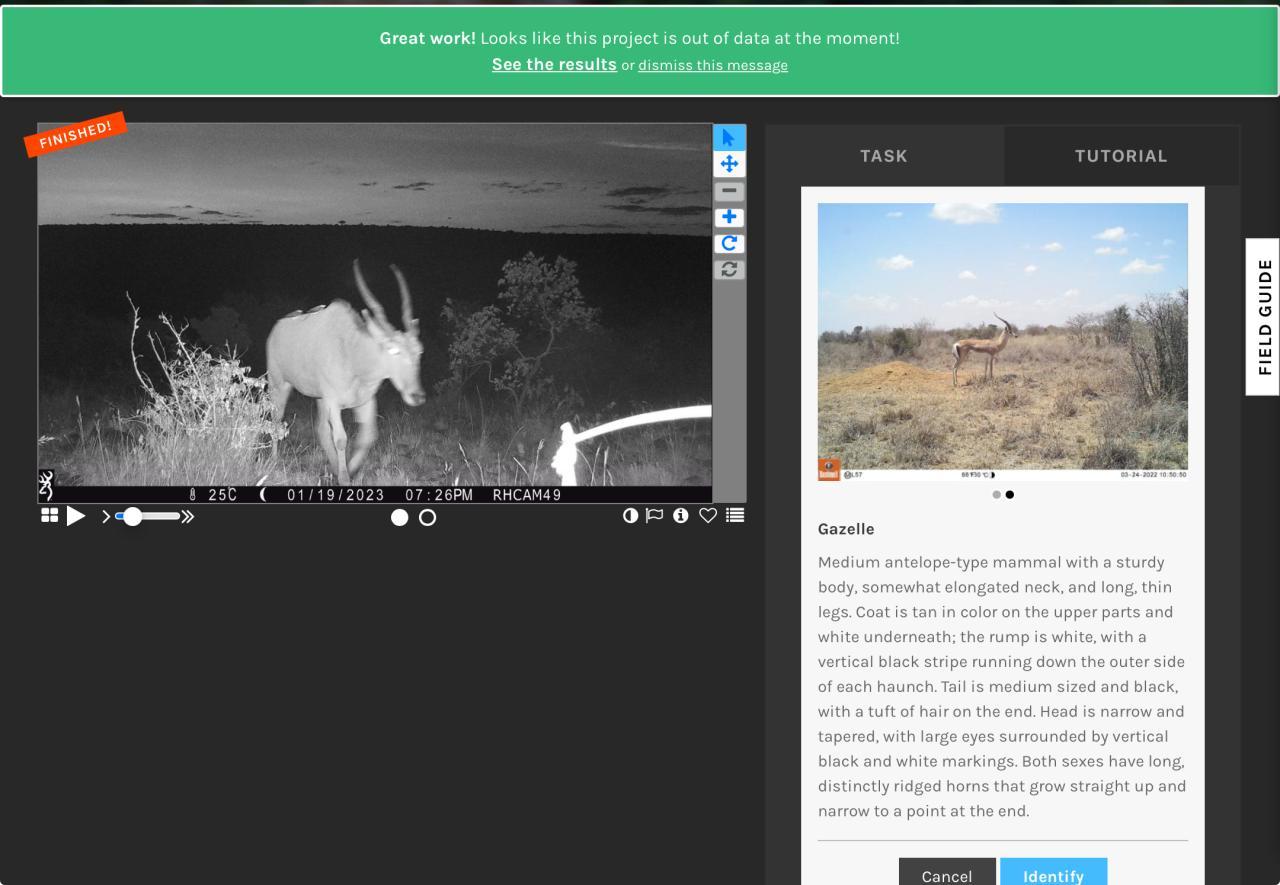Select second frame radio dot

(x=427, y=517)
